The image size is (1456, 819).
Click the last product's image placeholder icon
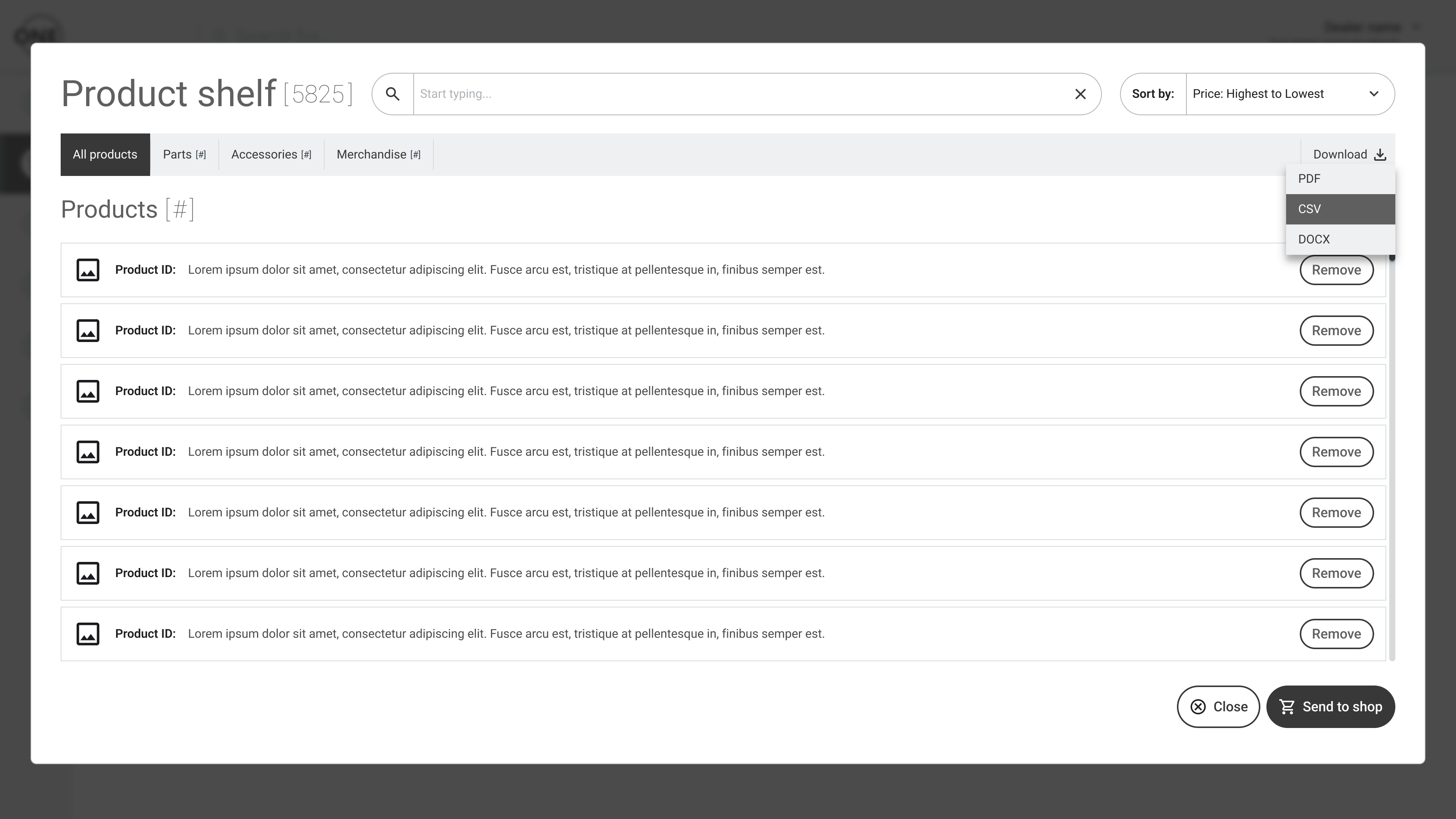tap(88, 634)
